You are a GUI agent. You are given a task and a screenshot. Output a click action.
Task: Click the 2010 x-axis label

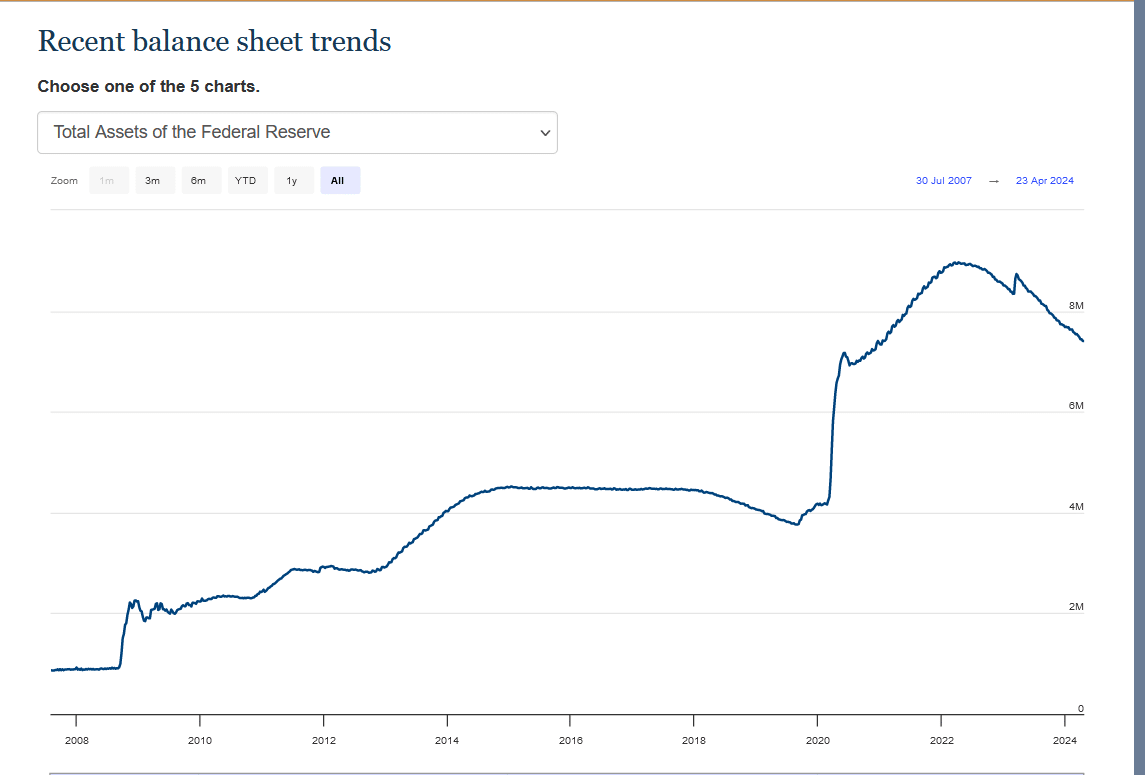point(199,741)
